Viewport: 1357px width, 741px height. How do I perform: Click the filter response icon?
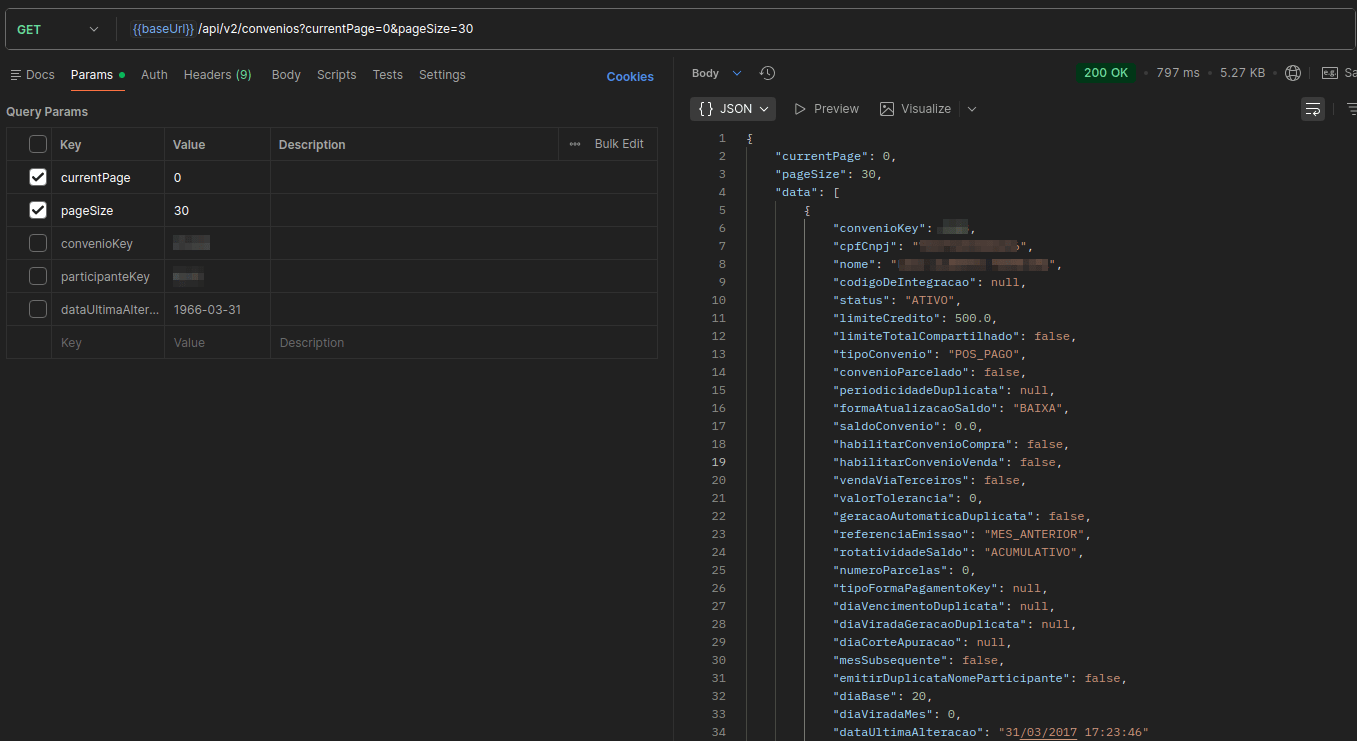coord(1351,109)
